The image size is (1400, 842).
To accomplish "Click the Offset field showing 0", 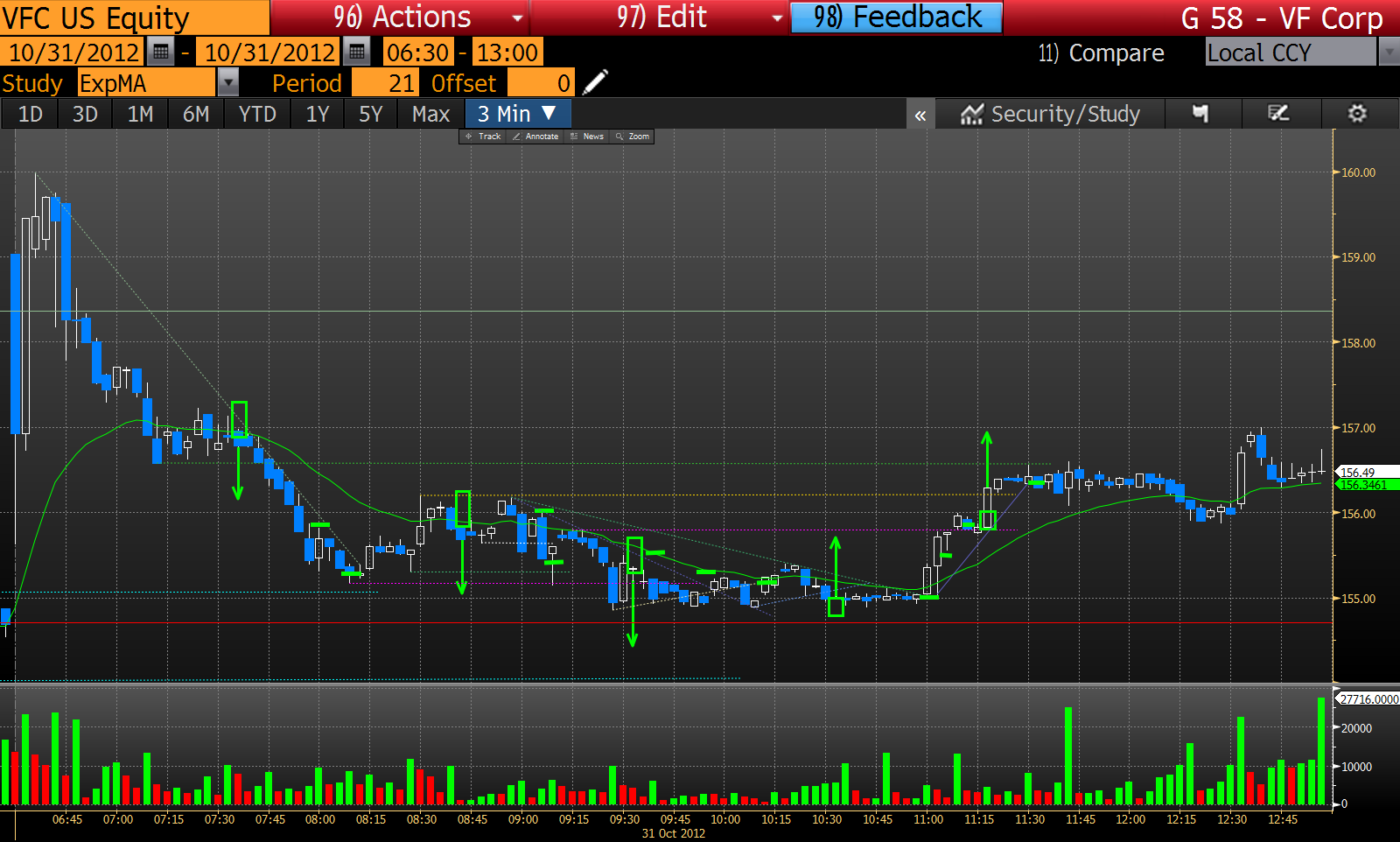I will [x=541, y=83].
